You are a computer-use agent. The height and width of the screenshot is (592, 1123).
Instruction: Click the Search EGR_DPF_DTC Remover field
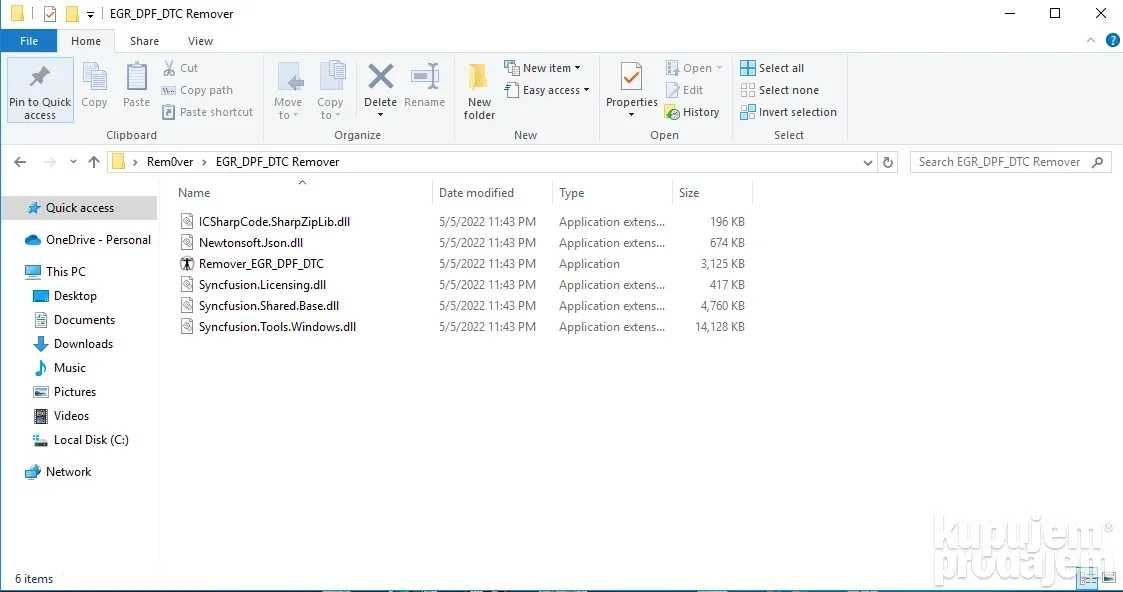[x=1011, y=162]
